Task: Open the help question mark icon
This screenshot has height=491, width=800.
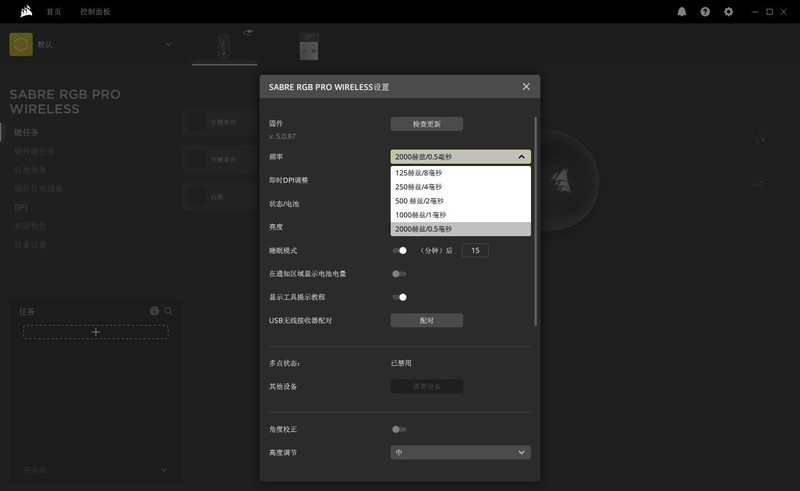Action: [705, 12]
